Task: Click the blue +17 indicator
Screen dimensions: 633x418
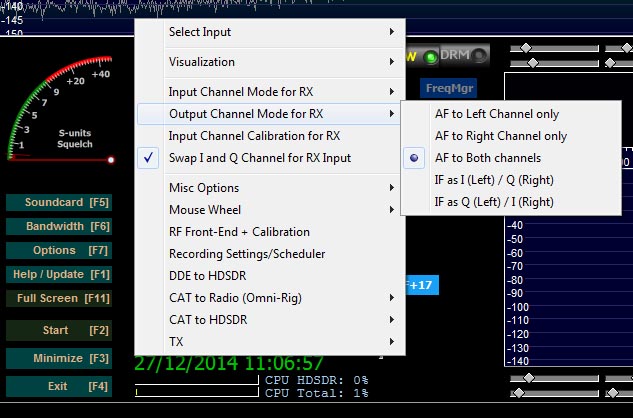Action: pyautogui.click(x=421, y=285)
